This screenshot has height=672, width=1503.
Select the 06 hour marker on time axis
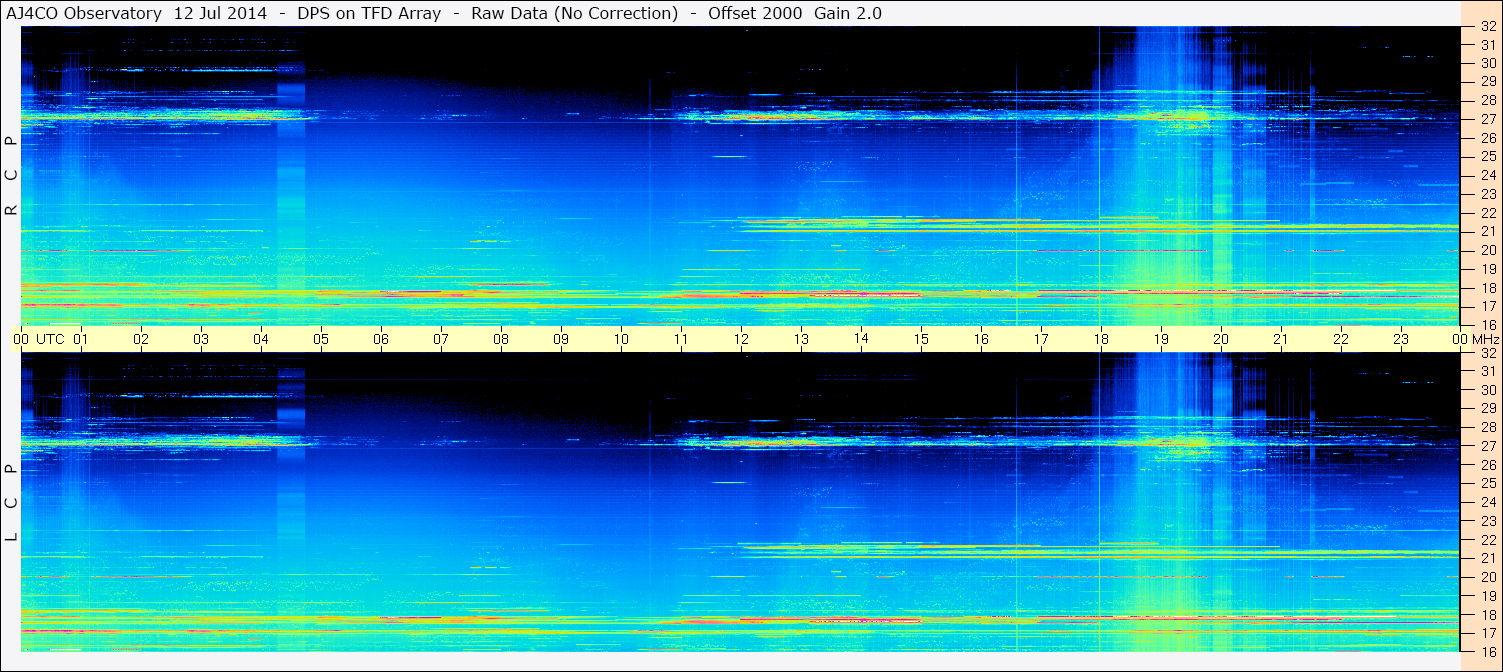click(x=381, y=339)
